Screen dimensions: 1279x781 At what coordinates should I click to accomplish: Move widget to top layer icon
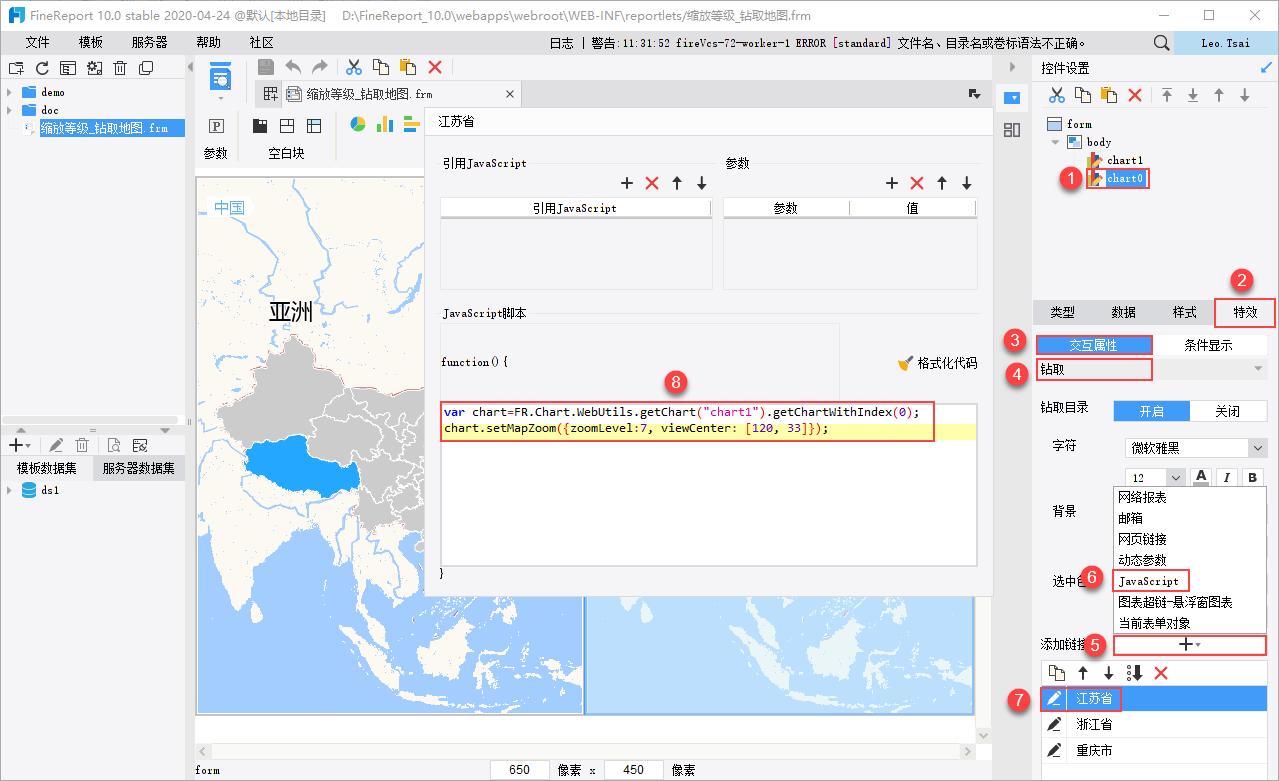tap(1167, 95)
